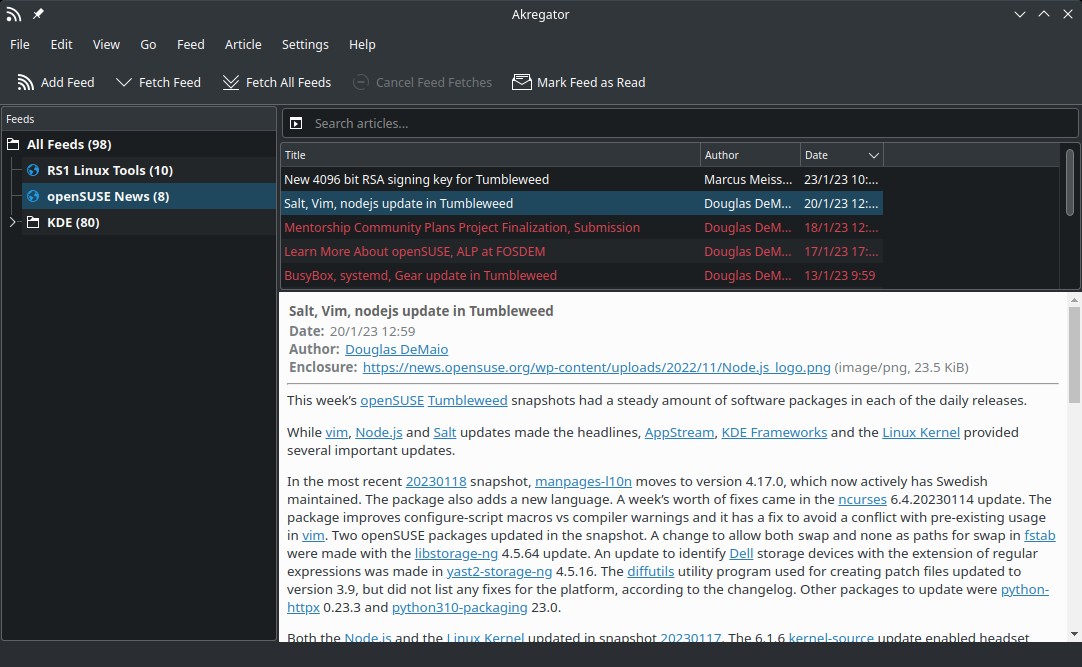Click the Dell link

coord(741,553)
